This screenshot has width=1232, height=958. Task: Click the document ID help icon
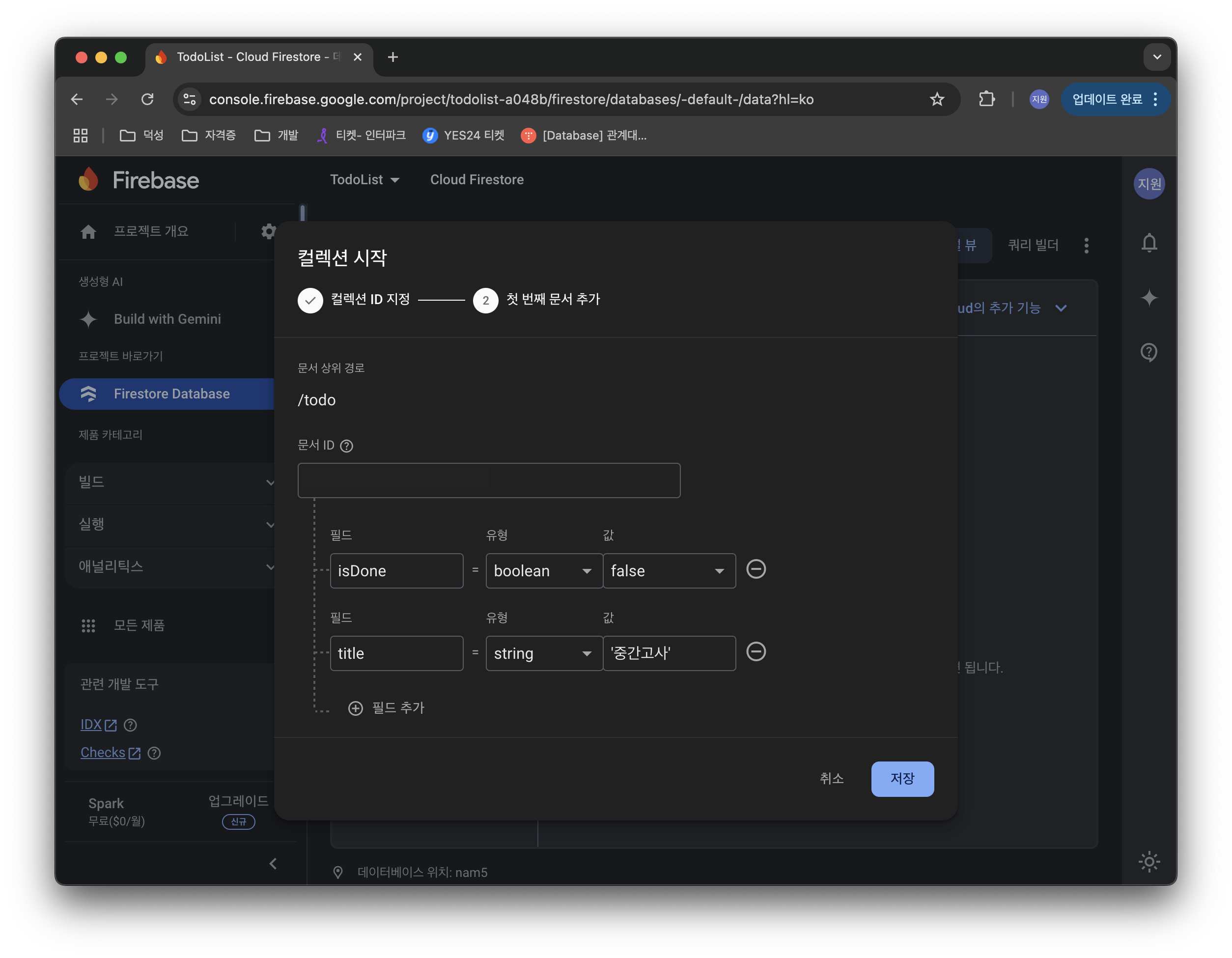(346, 446)
